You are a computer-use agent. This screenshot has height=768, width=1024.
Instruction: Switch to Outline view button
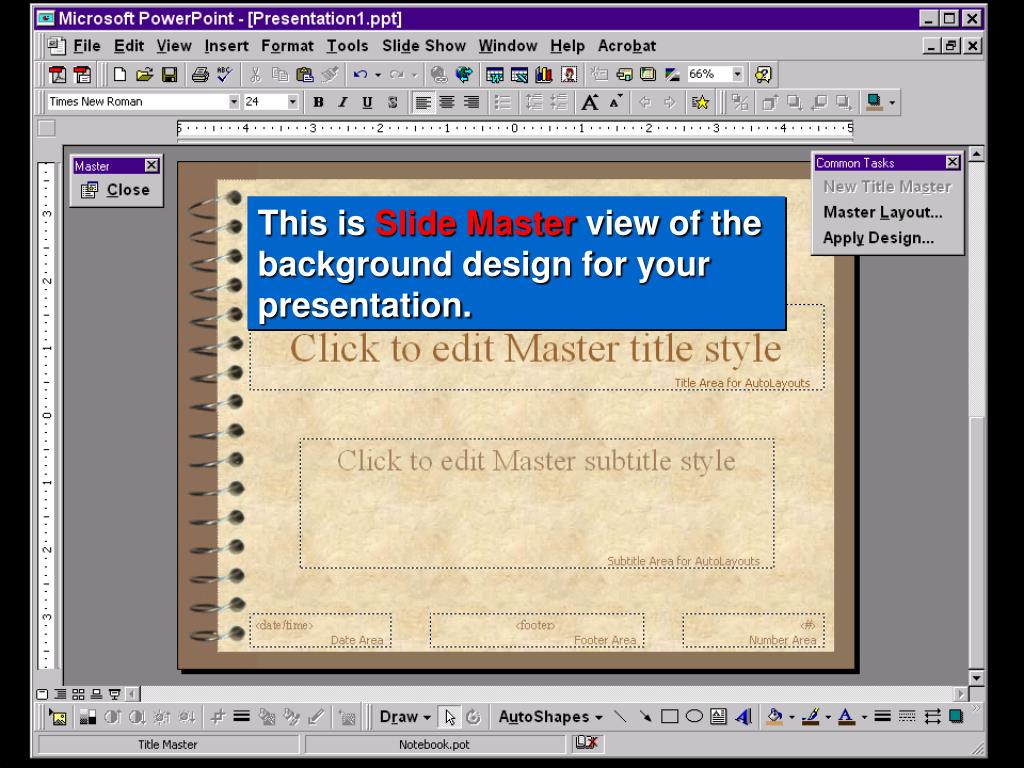pos(60,694)
